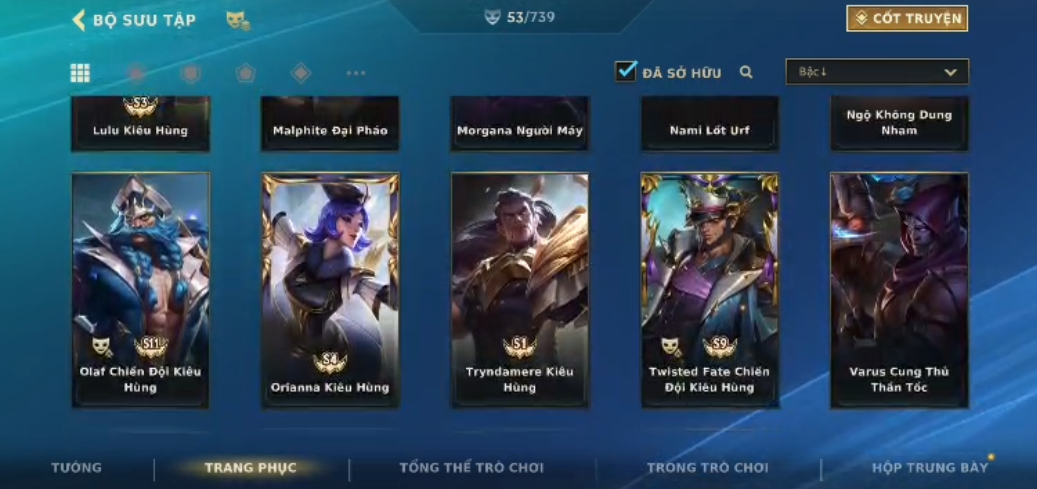Uncheck the Đã Sở Hữu checkbox

[625, 71]
